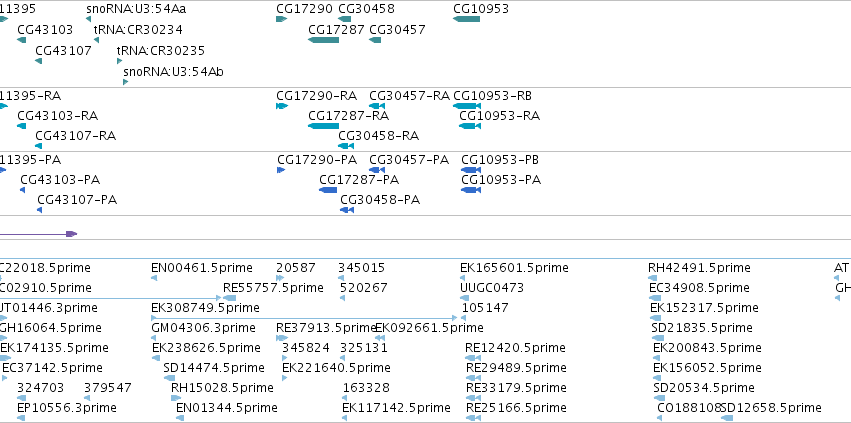This screenshot has height=423, width=851.
Task: Select the CG17287-PA protein bar
Action: (x=328, y=190)
